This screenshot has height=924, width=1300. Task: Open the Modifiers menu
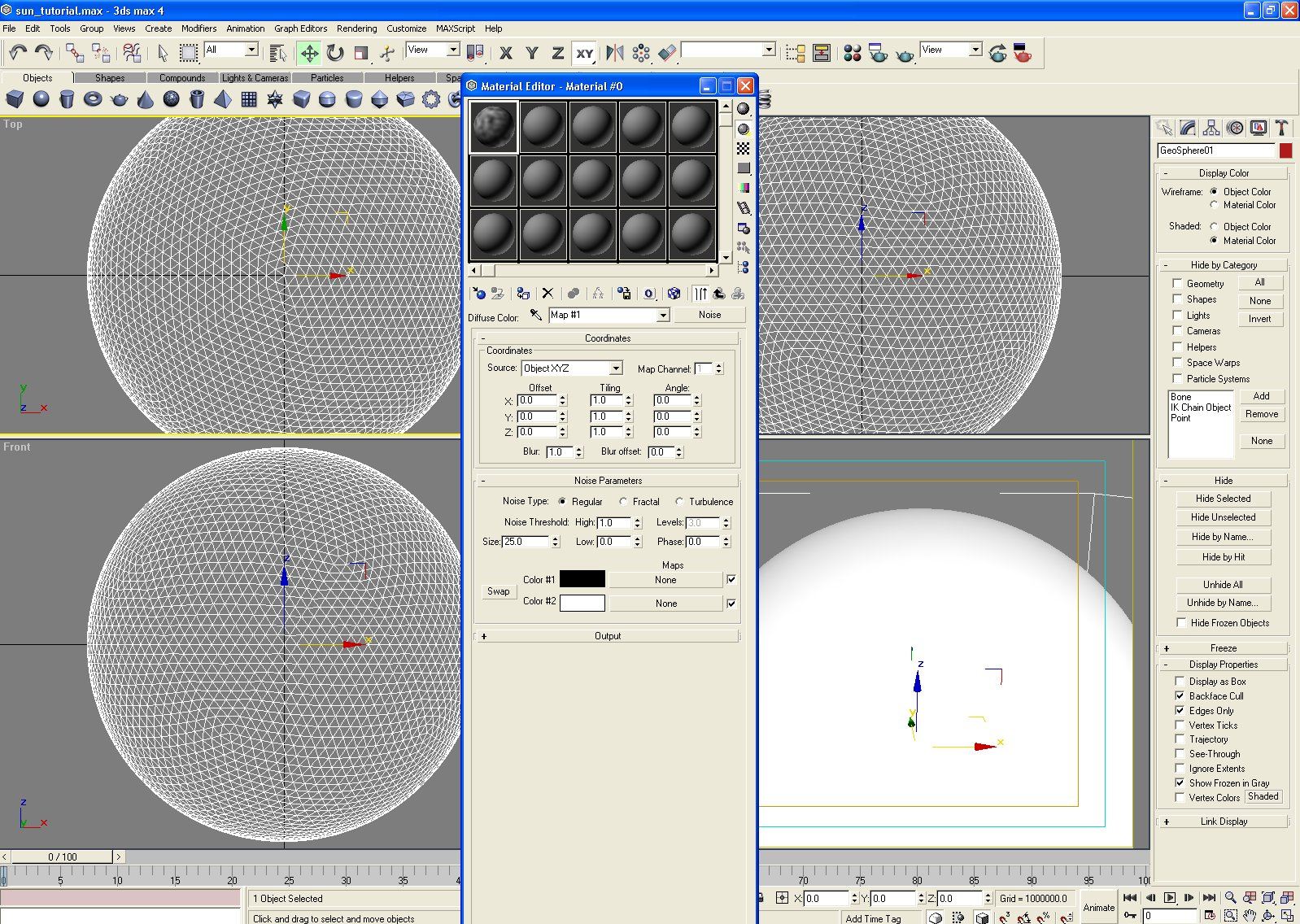coord(199,28)
